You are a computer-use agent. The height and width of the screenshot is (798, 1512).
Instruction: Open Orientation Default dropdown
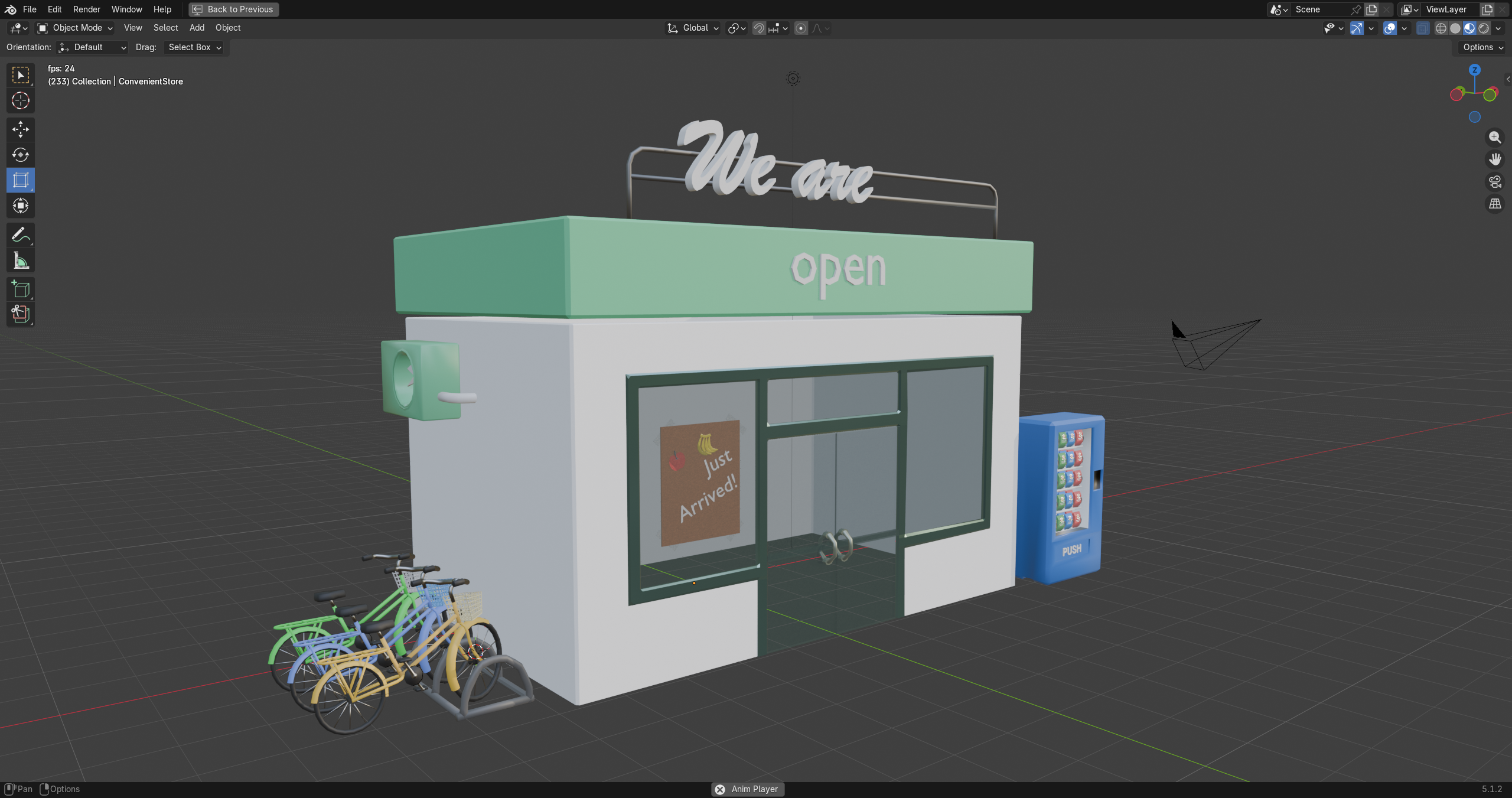92,47
